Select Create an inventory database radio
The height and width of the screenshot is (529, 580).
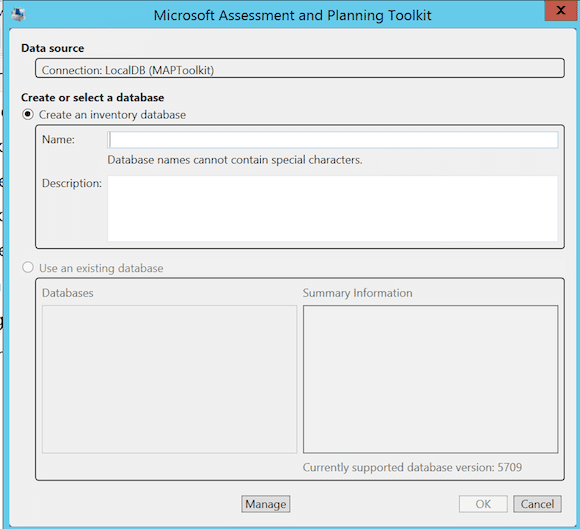tap(28, 115)
